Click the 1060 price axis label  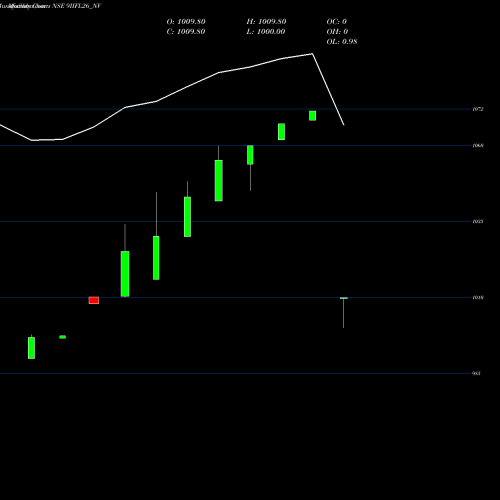[x=478, y=145]
